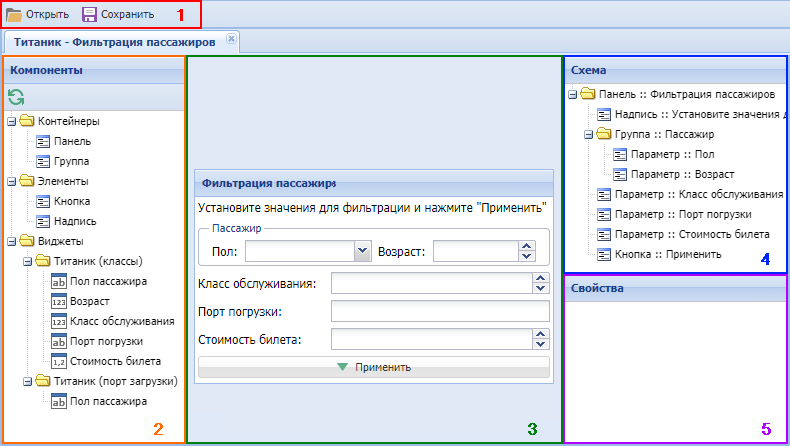This screenshot has height=446, width=790.
Task: Increase Возраст value with spinner up arrow
Action: pos(528,246)
